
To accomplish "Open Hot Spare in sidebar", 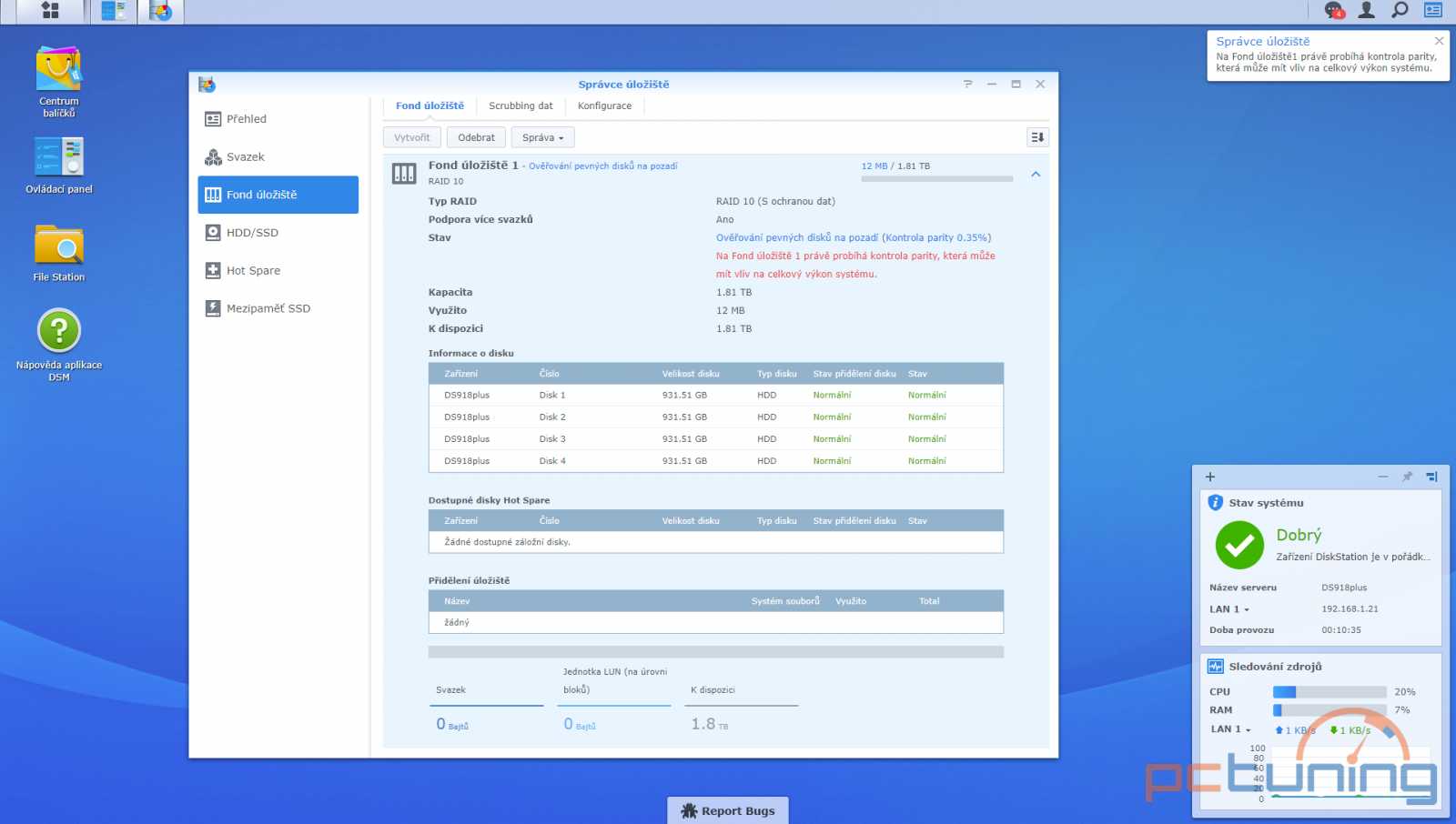I will pyautogui.click(x=278, y=271).
